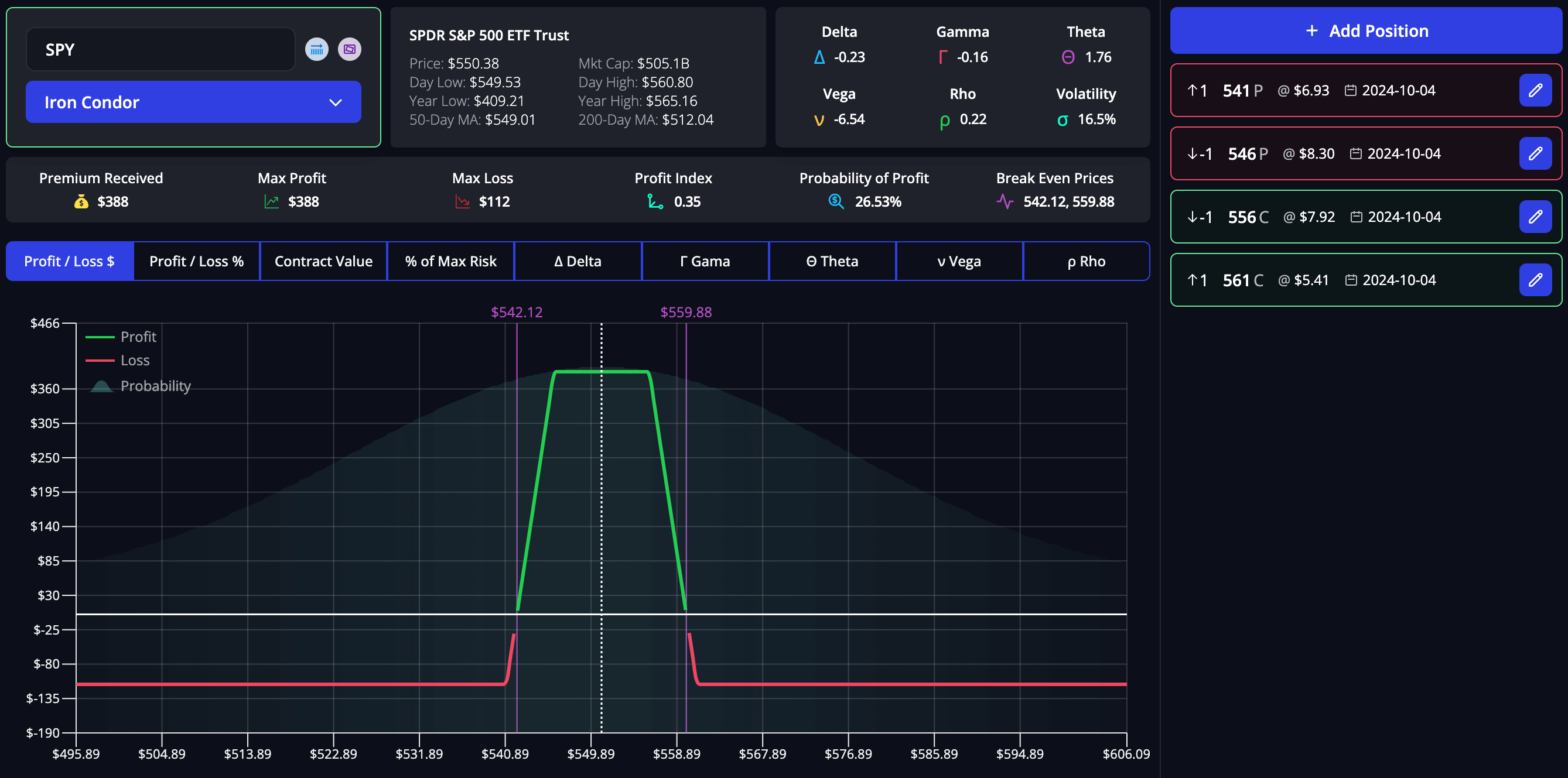This screenshot has width=1568, height=778.
Task: Click the copy icon next to SPY ticker
Action: [x=350, y=49]
